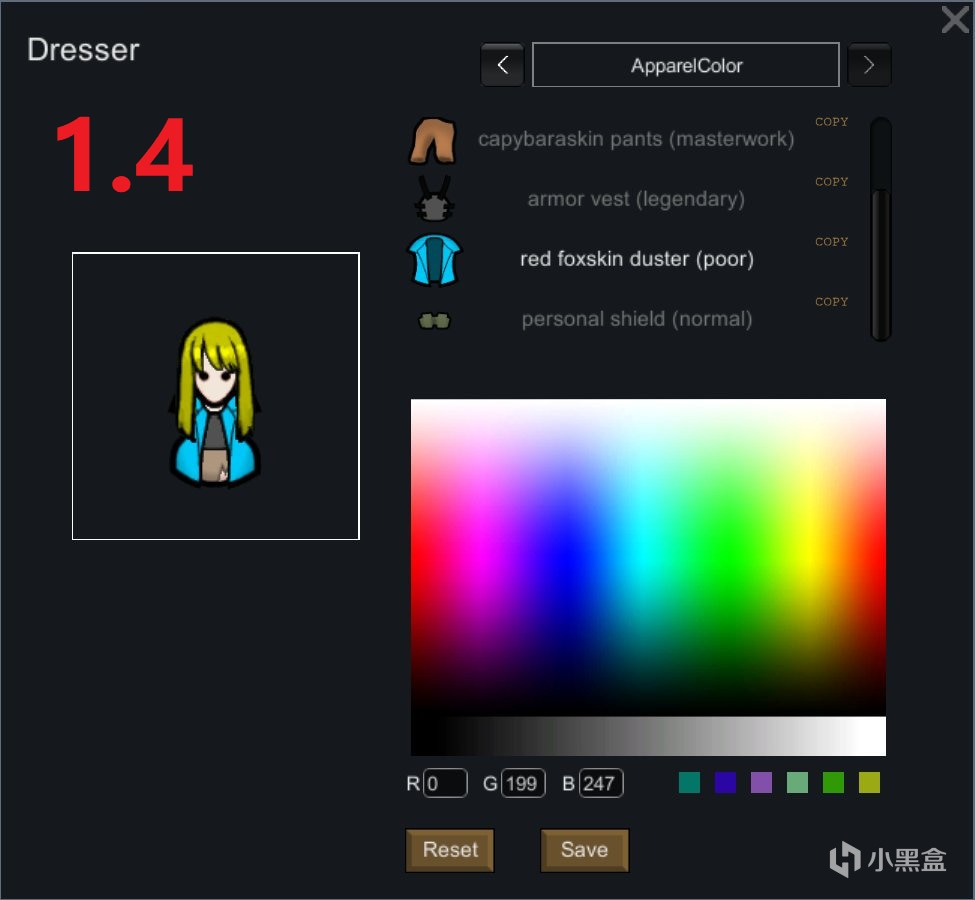975x900 pixels.
Task: Select the personal shield normal entry
Action: pyautogui.click(x=636, y=318)
